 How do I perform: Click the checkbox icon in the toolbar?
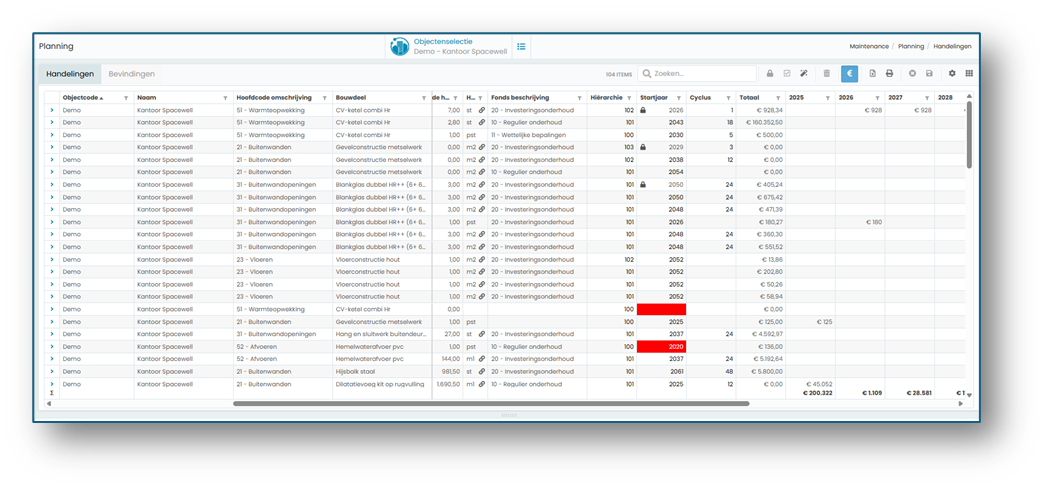click(x=787, y=74)
